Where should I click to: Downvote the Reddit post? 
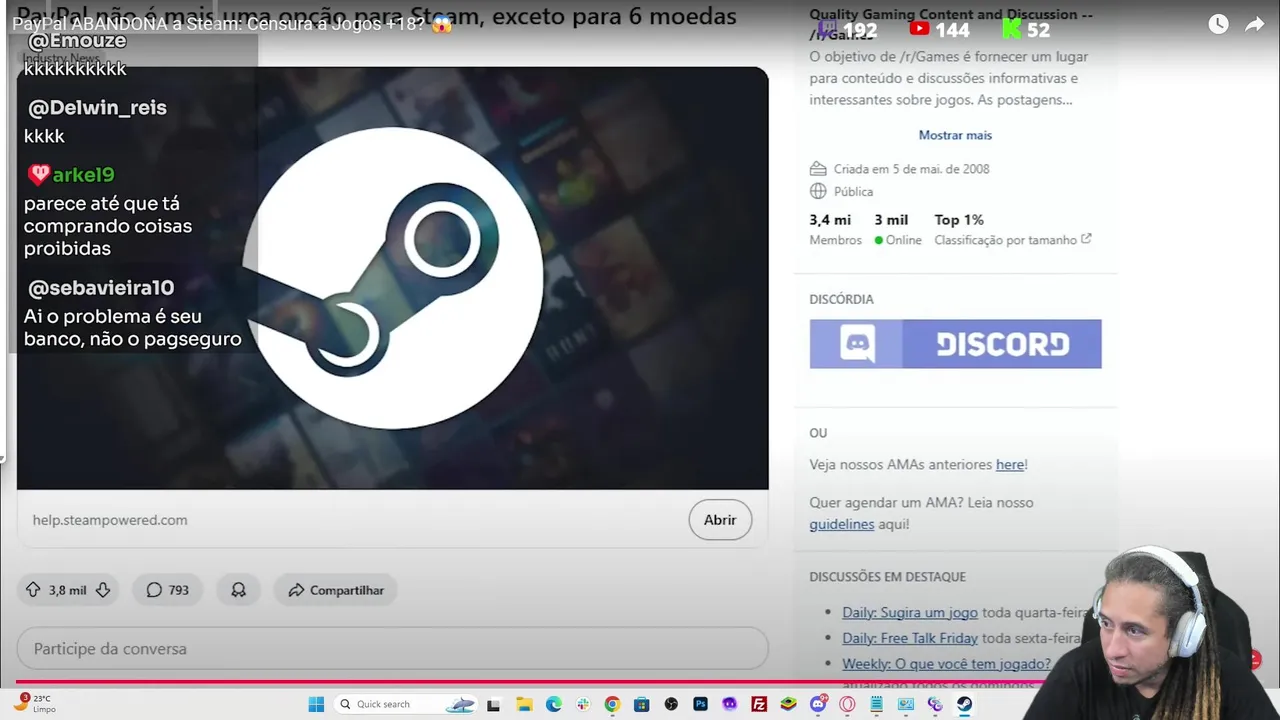point(103,590)
